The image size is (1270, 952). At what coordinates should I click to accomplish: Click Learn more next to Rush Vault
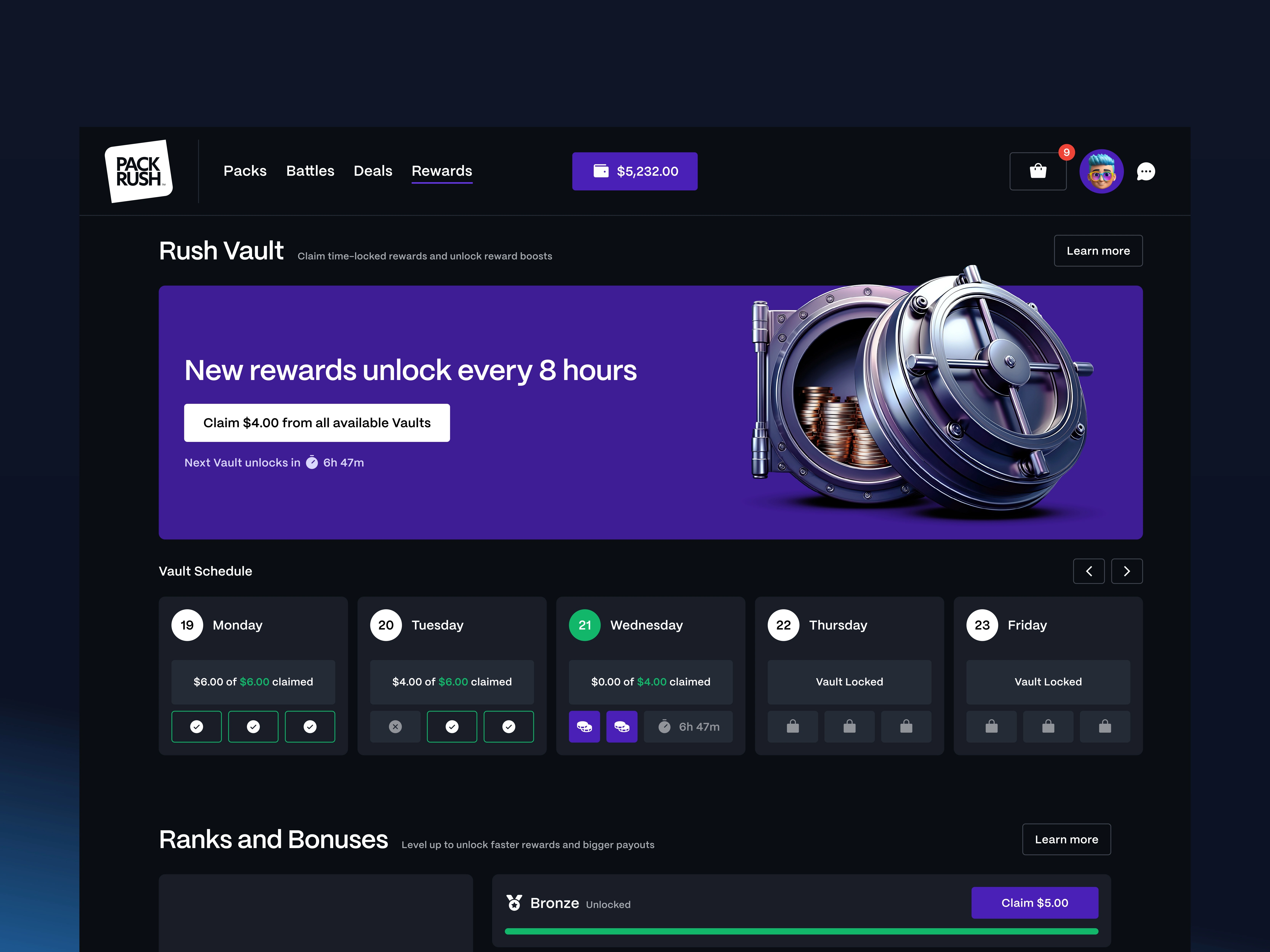pyautogui.click(x=1098, y=251)
